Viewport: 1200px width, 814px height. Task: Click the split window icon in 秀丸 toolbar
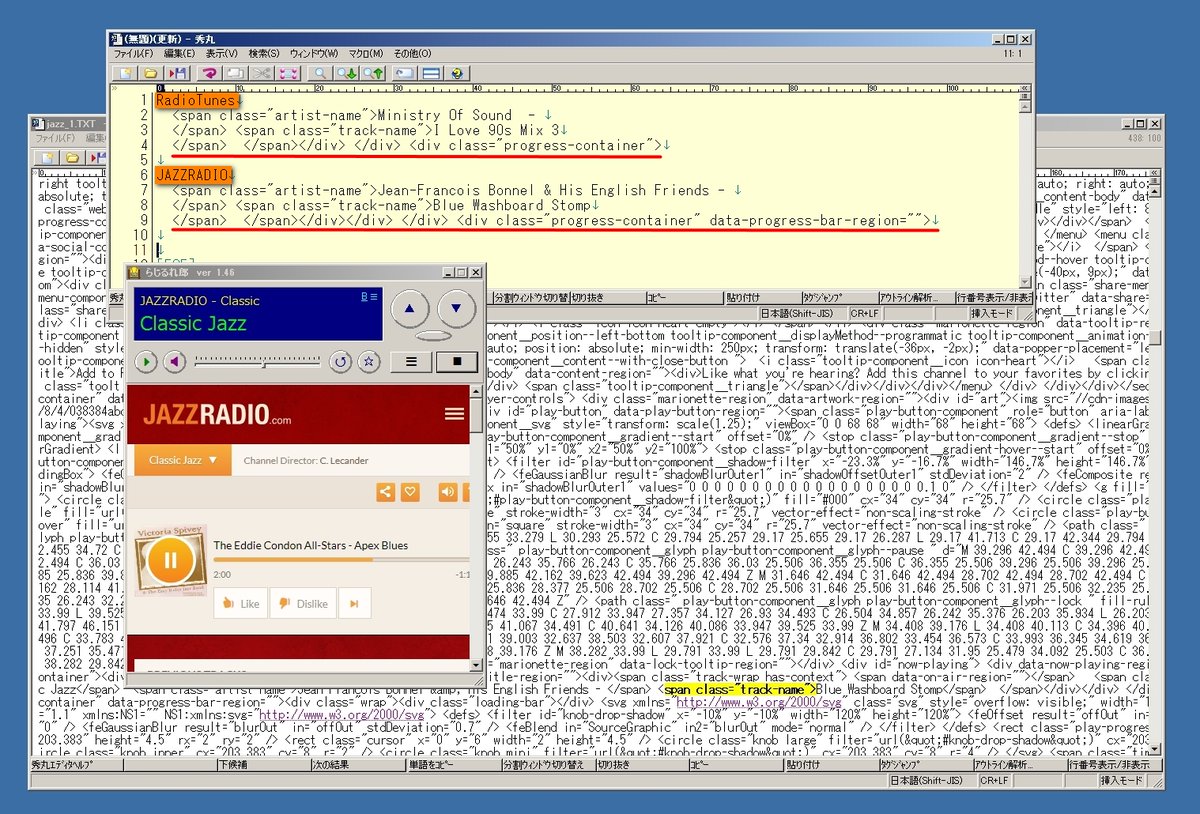pos(430,73)
